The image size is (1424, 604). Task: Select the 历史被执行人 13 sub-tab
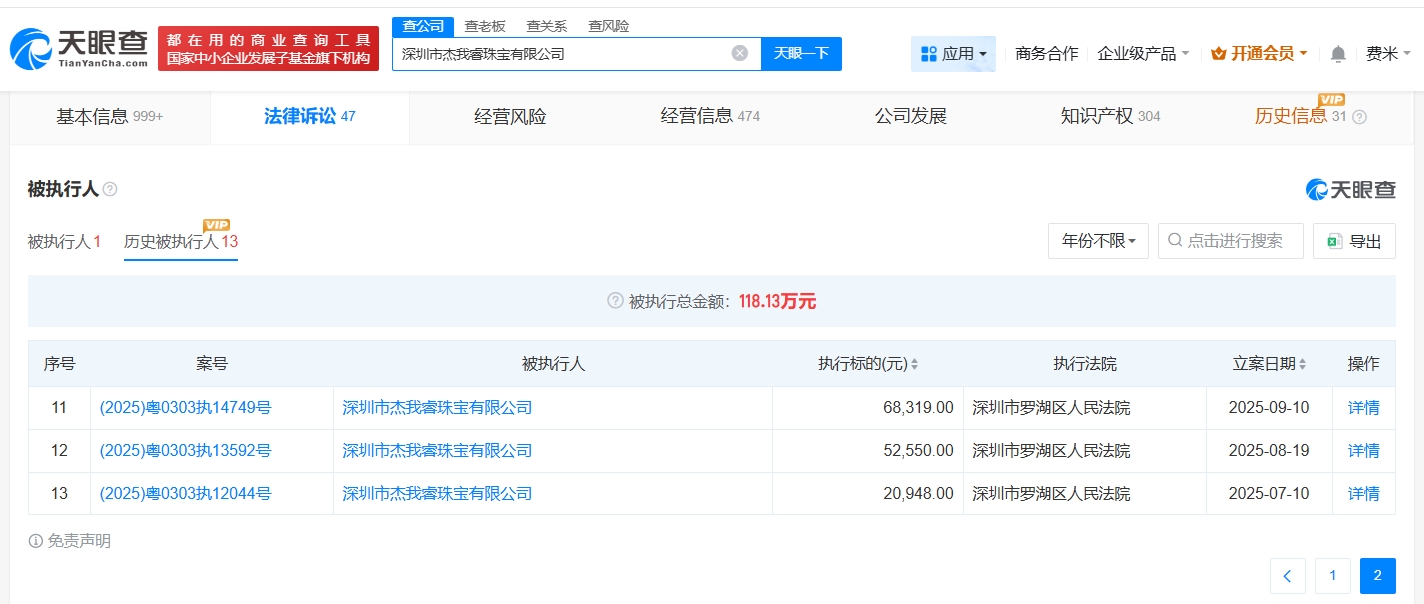[x=181, y=241]
